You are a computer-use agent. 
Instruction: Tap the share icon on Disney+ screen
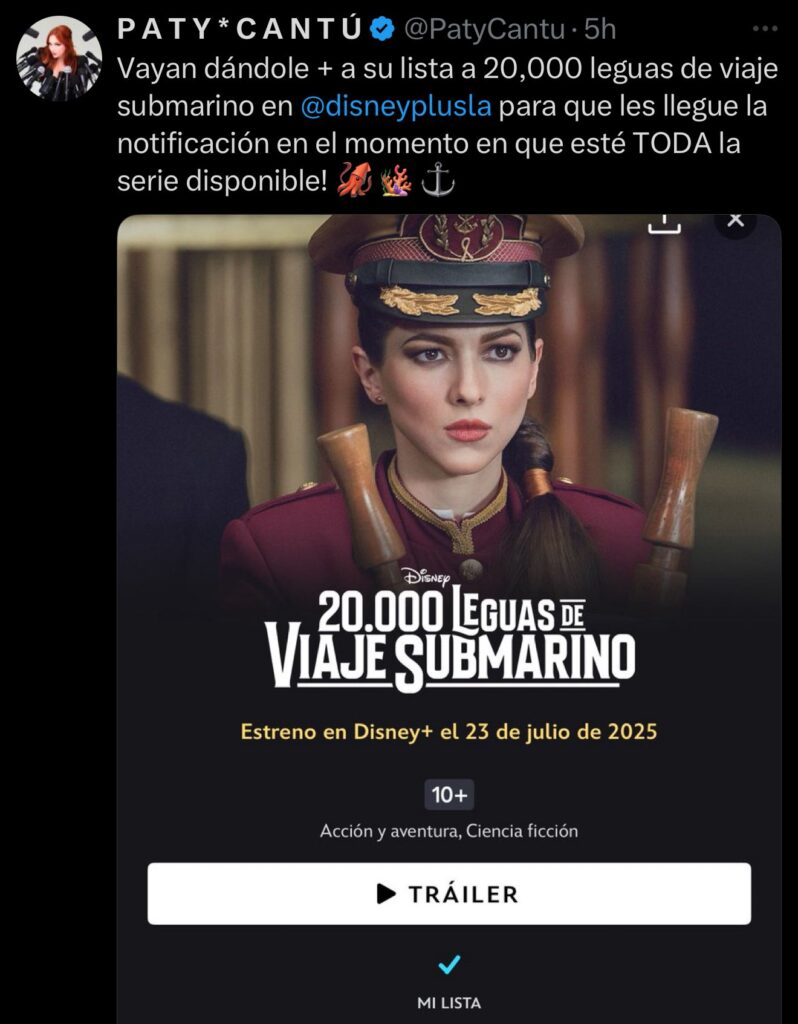(x=664, y=223)
